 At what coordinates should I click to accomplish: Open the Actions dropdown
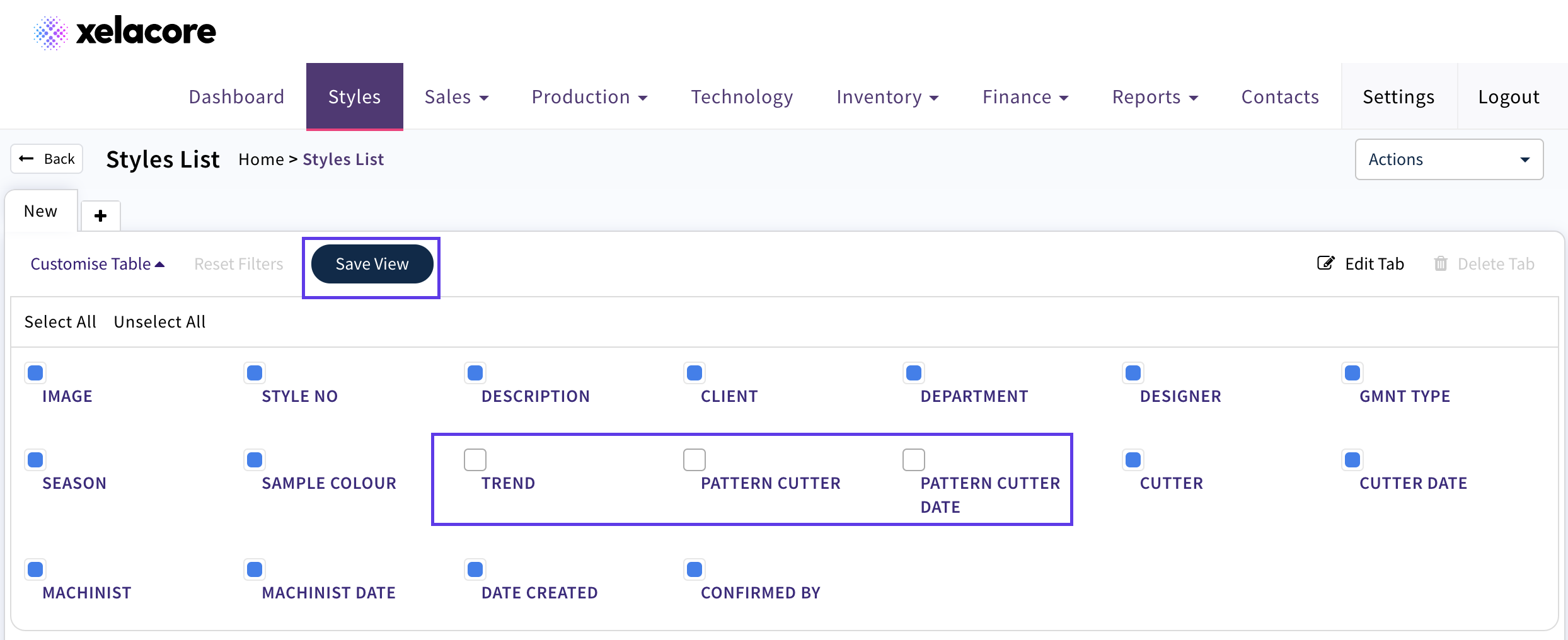point(1448,159)
